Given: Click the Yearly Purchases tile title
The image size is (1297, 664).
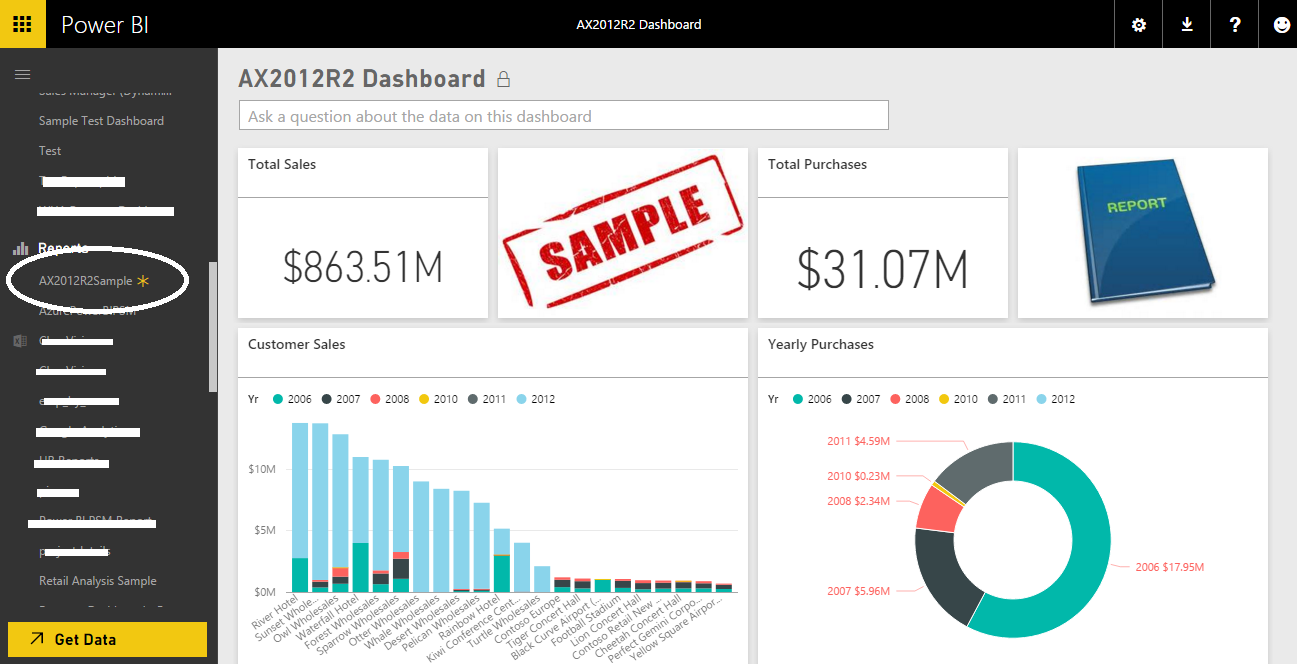Looking at the screenshot, I should tap(821, 344).
